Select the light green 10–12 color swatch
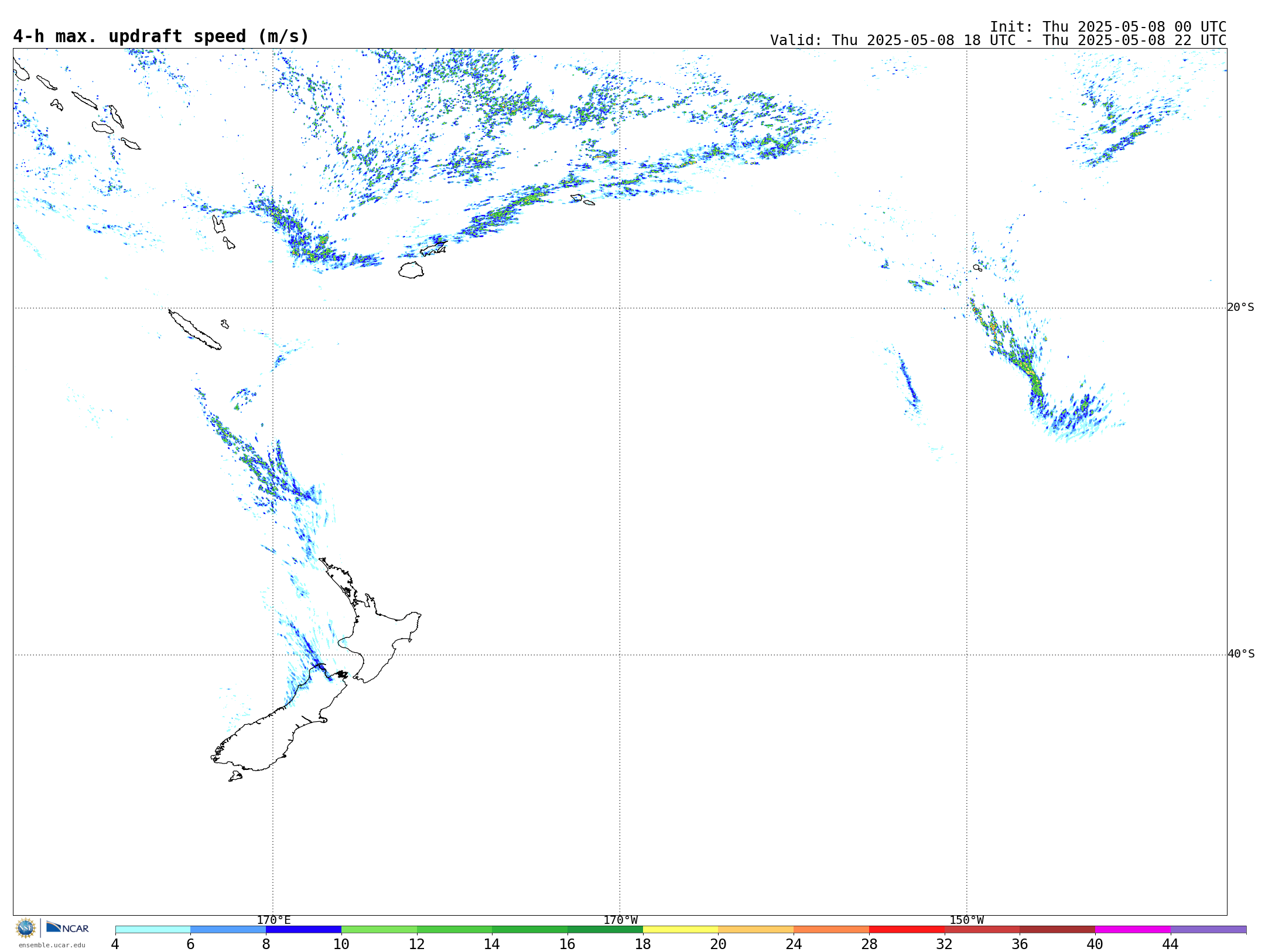This screenshot has width=1265, height=952. [x=379, y=930]
